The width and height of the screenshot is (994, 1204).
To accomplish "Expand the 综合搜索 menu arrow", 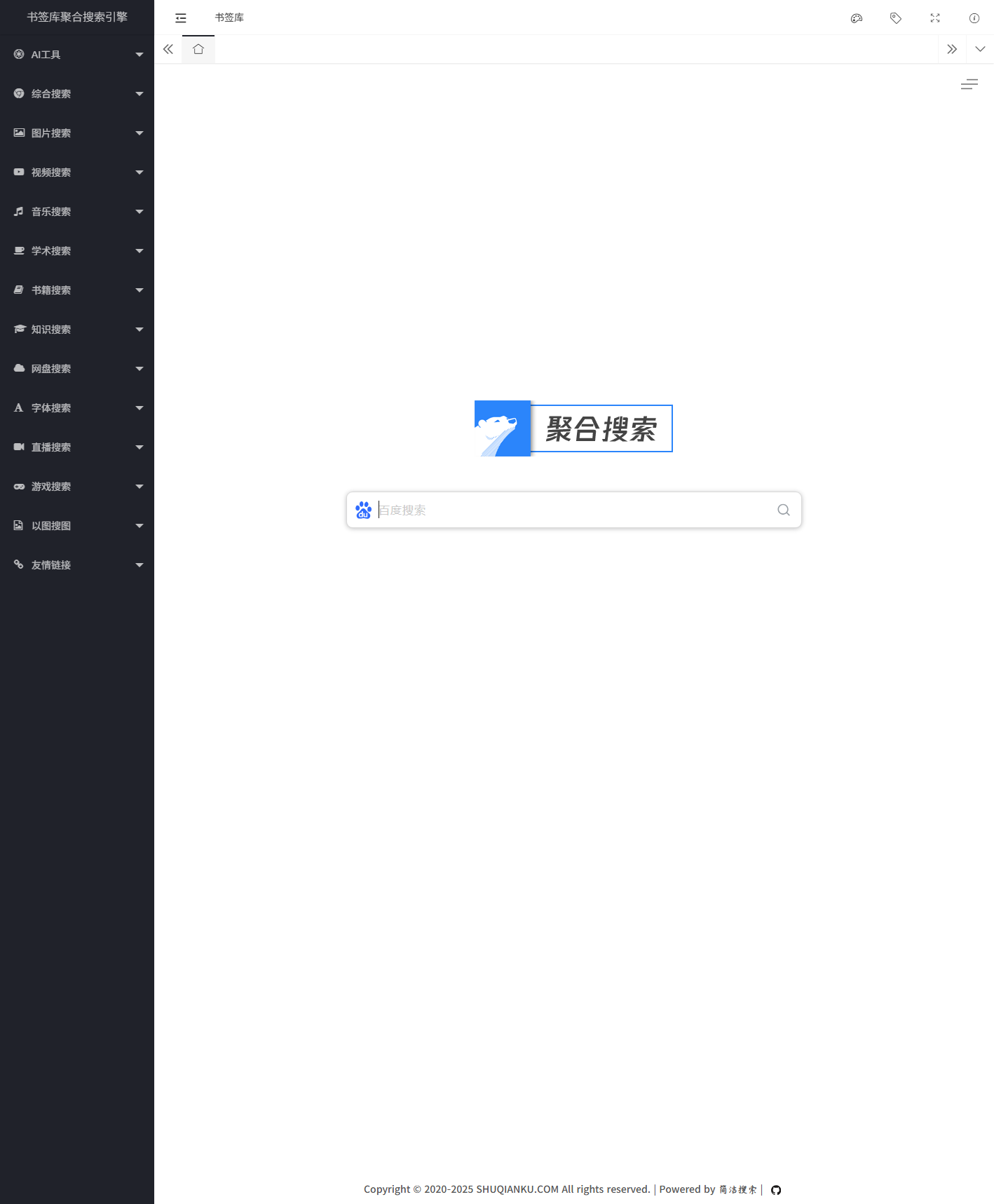I will pos(139,94).
